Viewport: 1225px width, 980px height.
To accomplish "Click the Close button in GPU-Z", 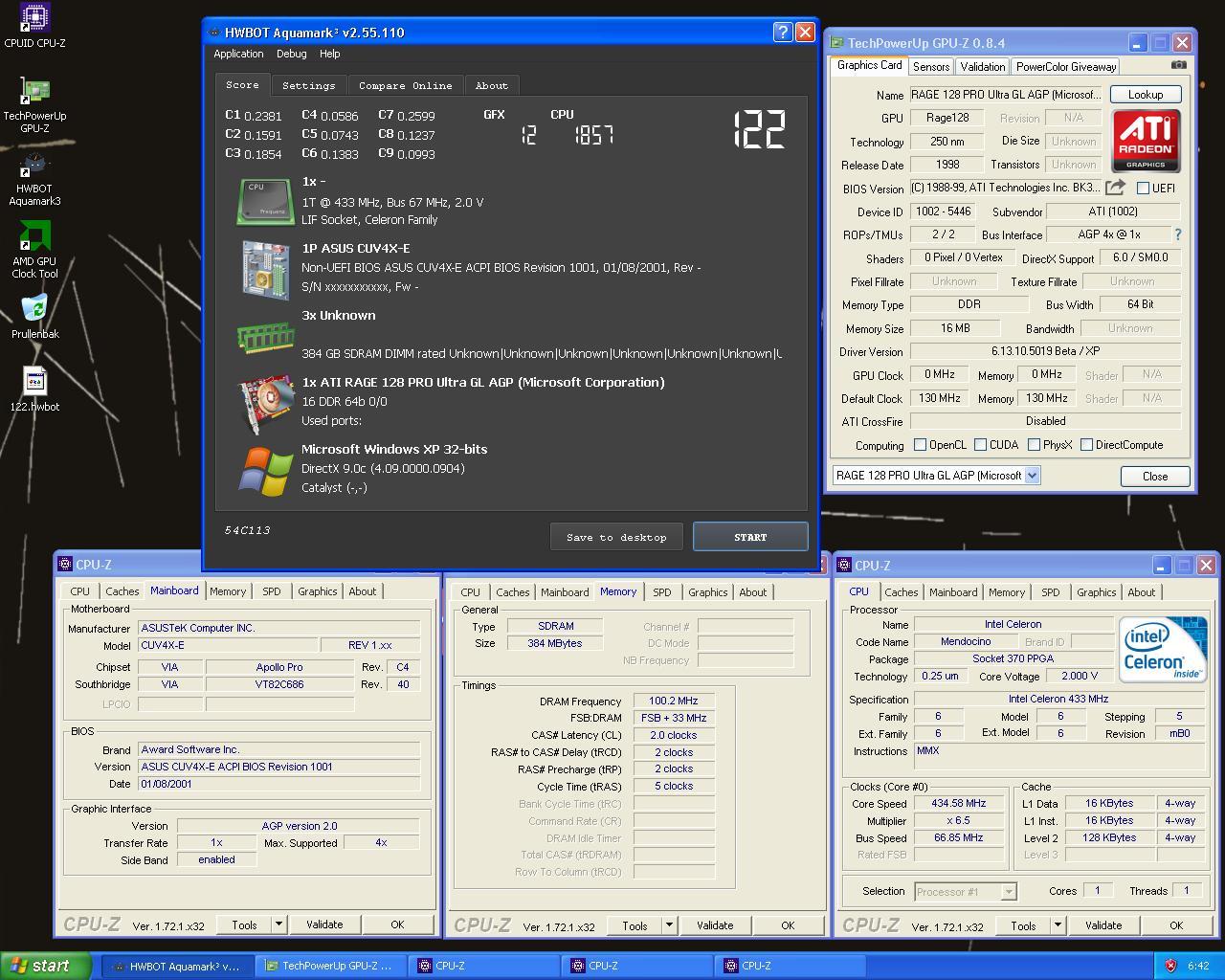I will tap(1155, 476).
